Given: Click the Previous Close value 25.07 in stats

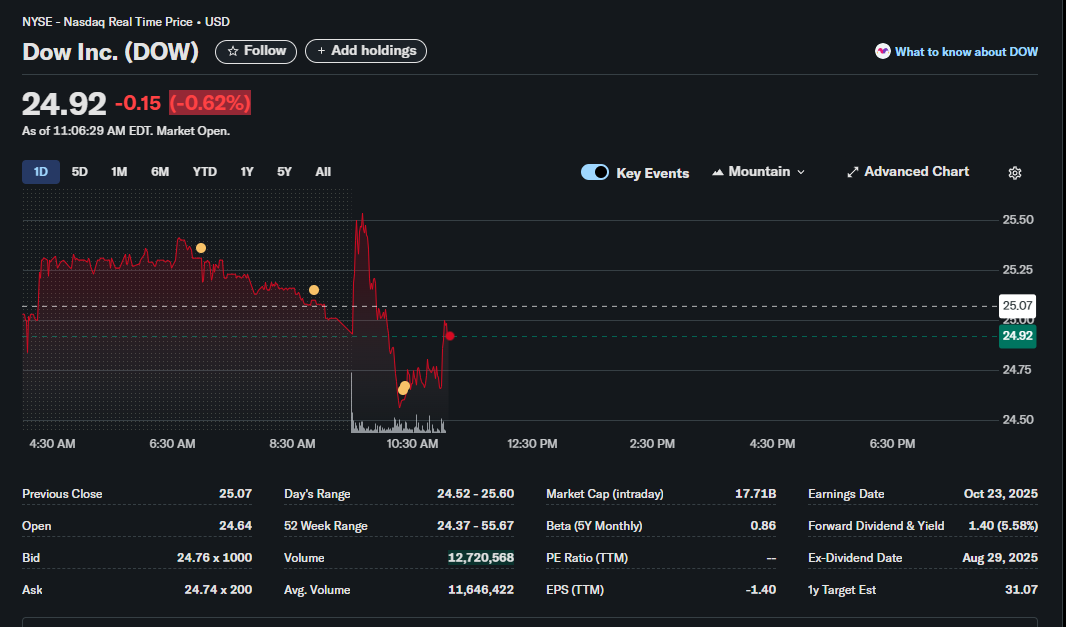Looking at the screenshot, I should [235, 494].
